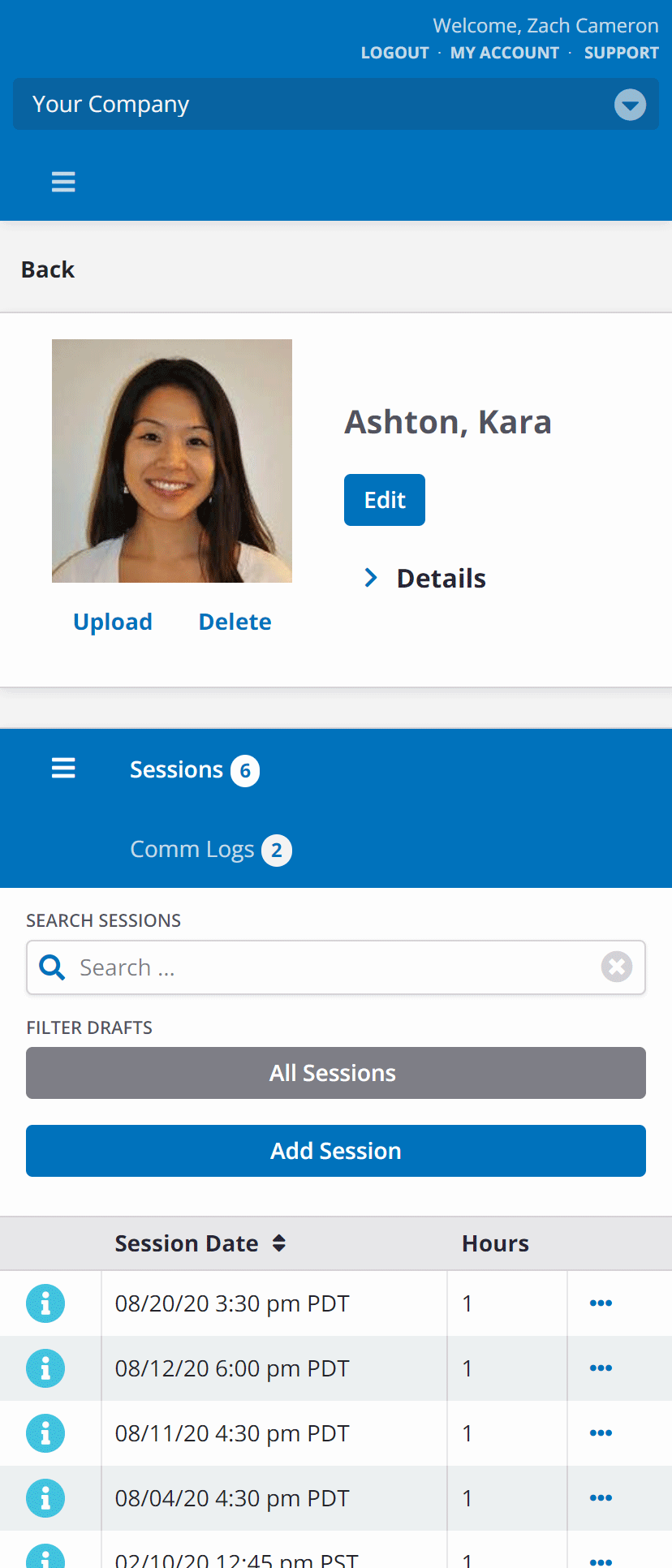672x1568 pixels.
Task: Open more options for 08/20/20 session
Action: click(x=601, y=1303)
